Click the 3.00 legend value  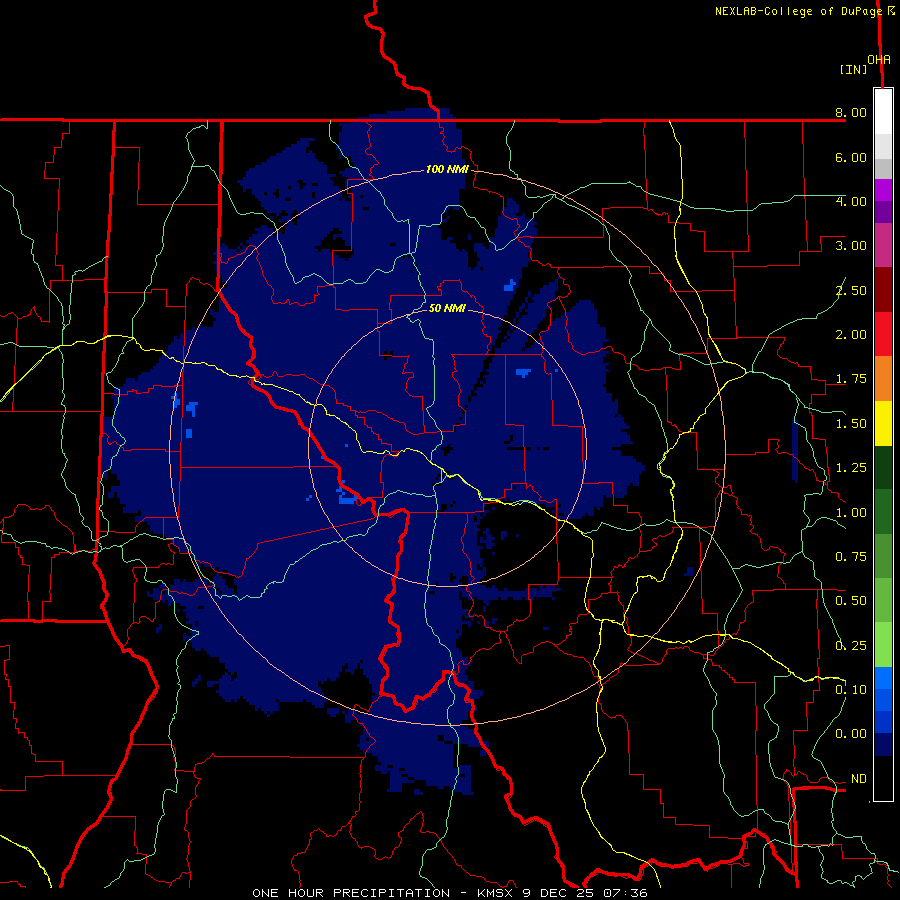[851, 246]
